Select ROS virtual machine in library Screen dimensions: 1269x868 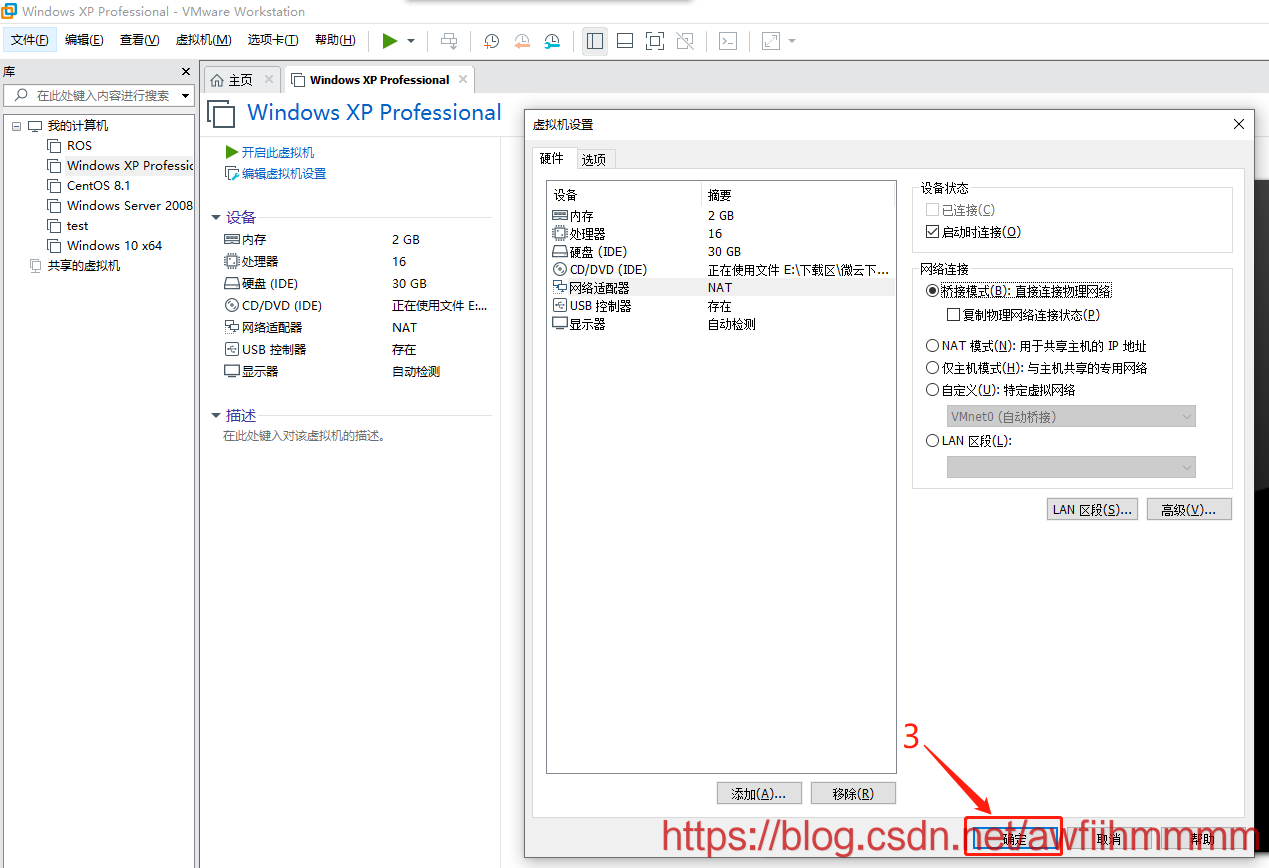(x=79, y=146)
